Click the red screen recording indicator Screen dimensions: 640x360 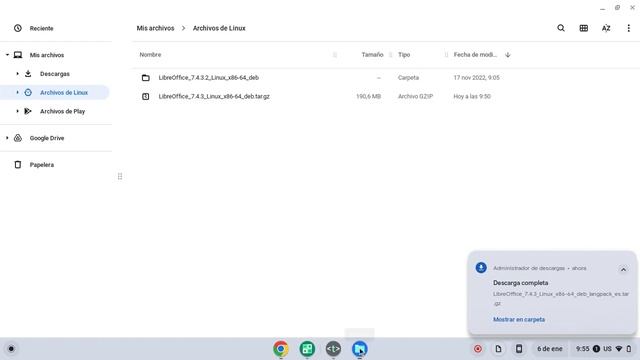click(x=478, y=349)
